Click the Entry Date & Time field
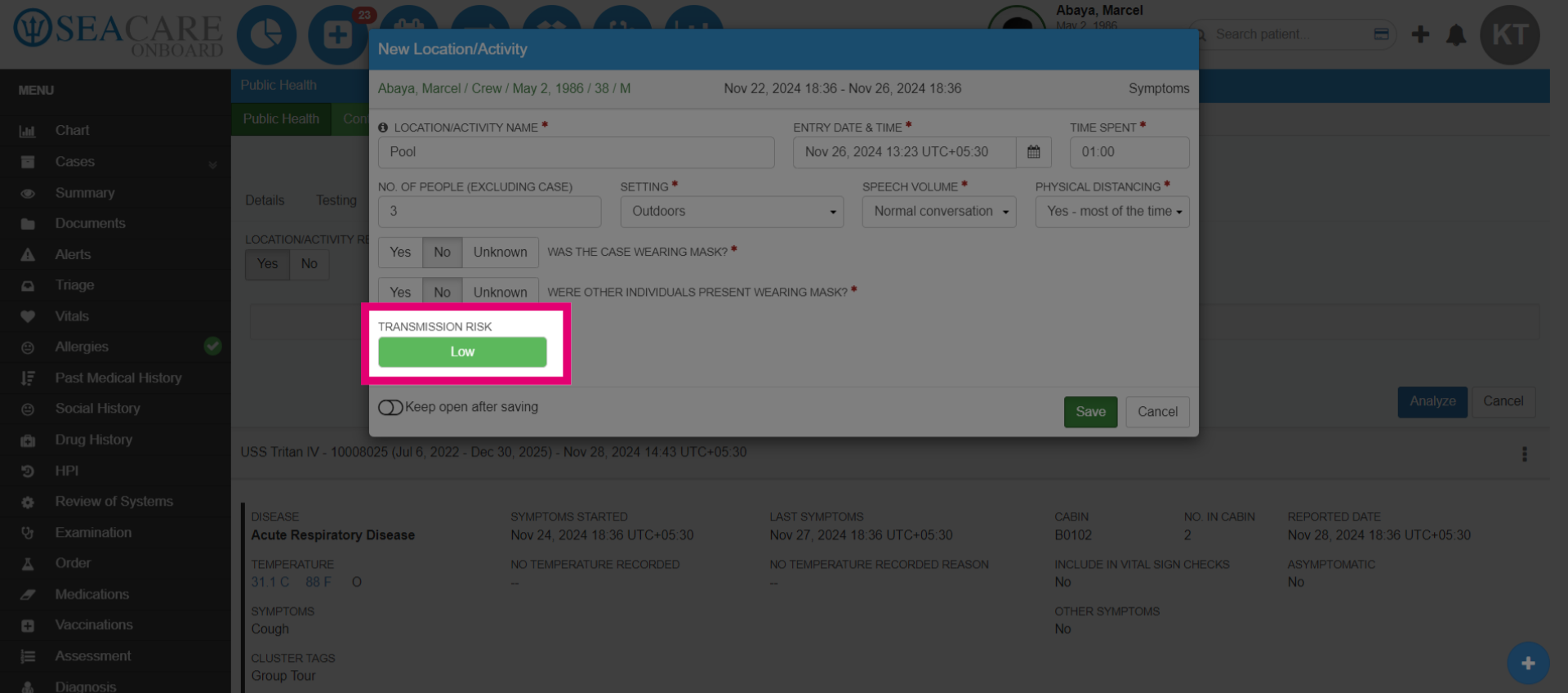Viewport: 1568px width, 693px height. tap(905, 153)
